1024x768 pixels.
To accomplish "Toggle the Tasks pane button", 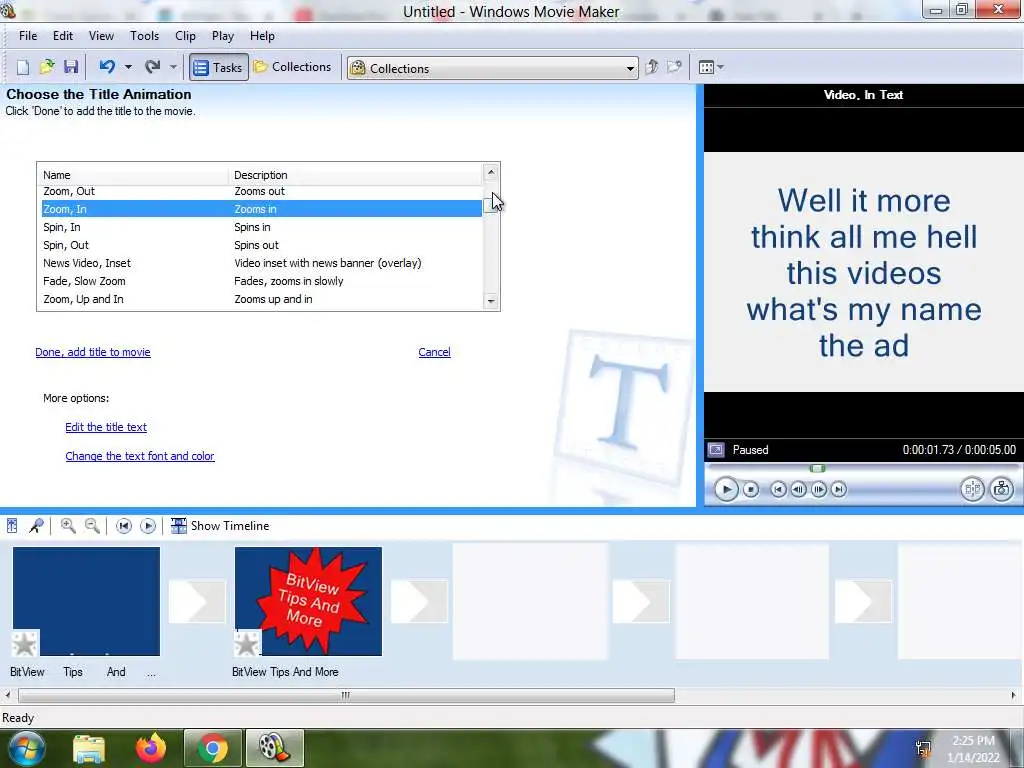I will tap(219, 67).
